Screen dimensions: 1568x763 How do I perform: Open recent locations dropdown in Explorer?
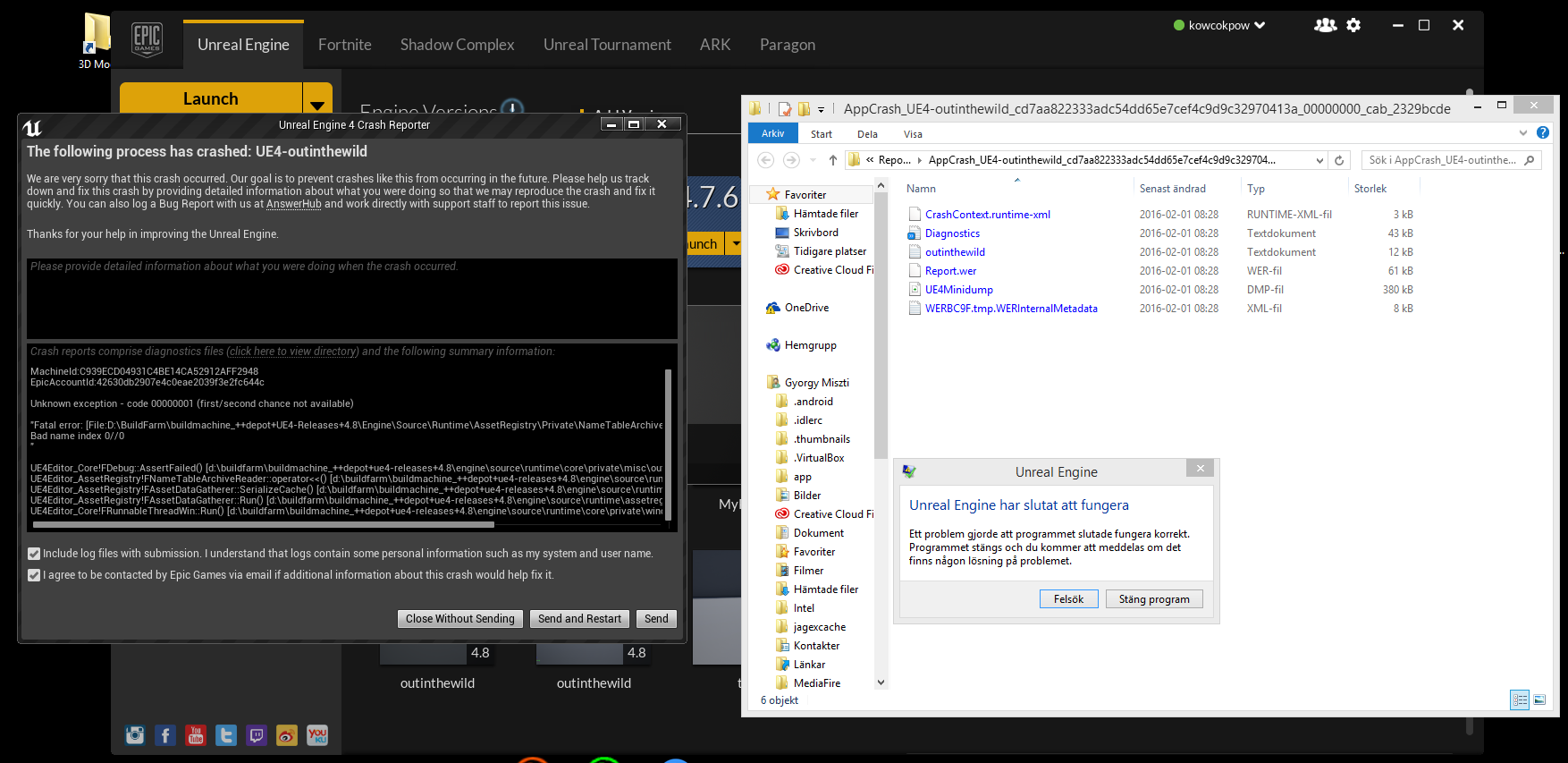point(813,160)
